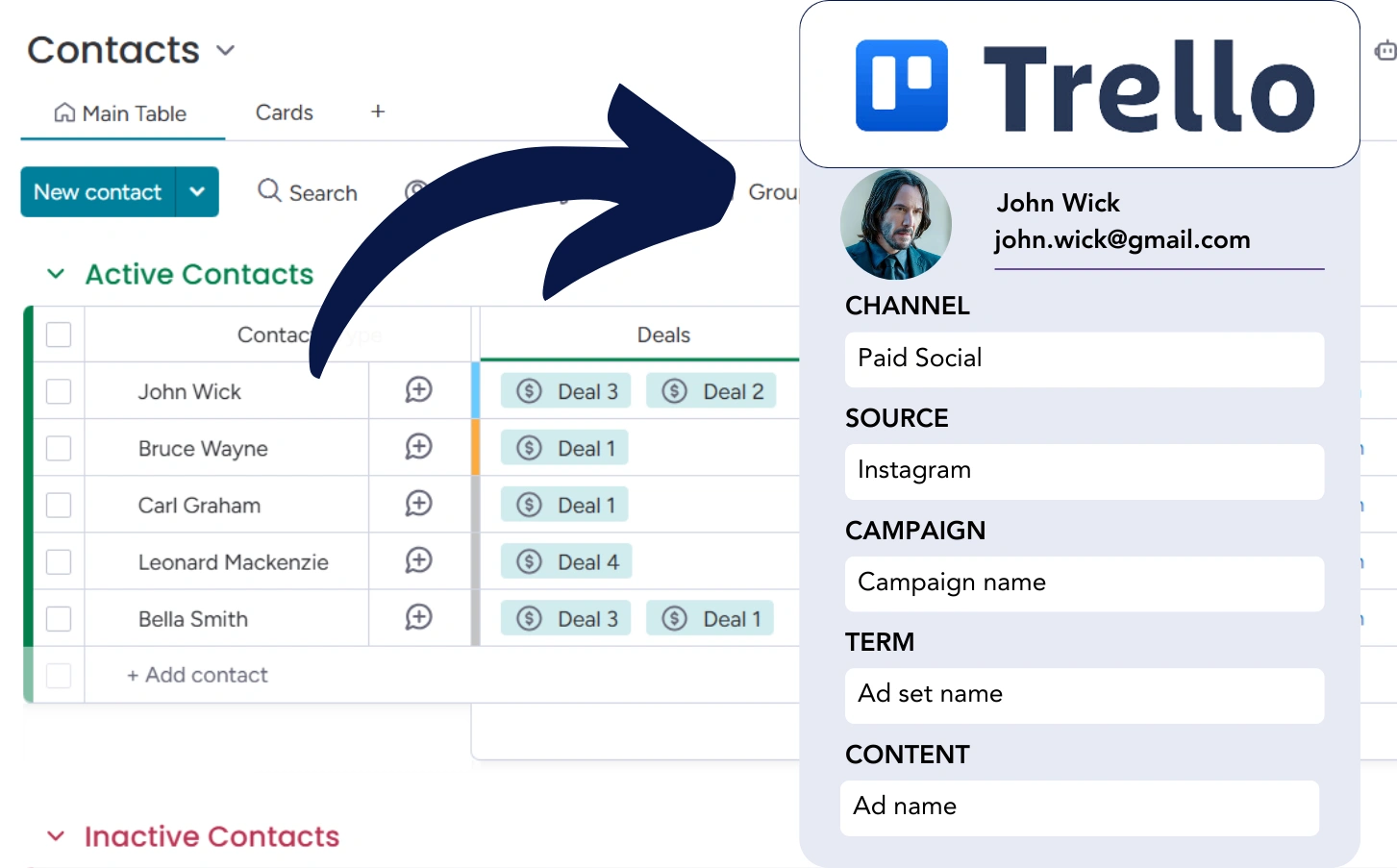Click the Instagram source field

click(x=1085, y=471)
